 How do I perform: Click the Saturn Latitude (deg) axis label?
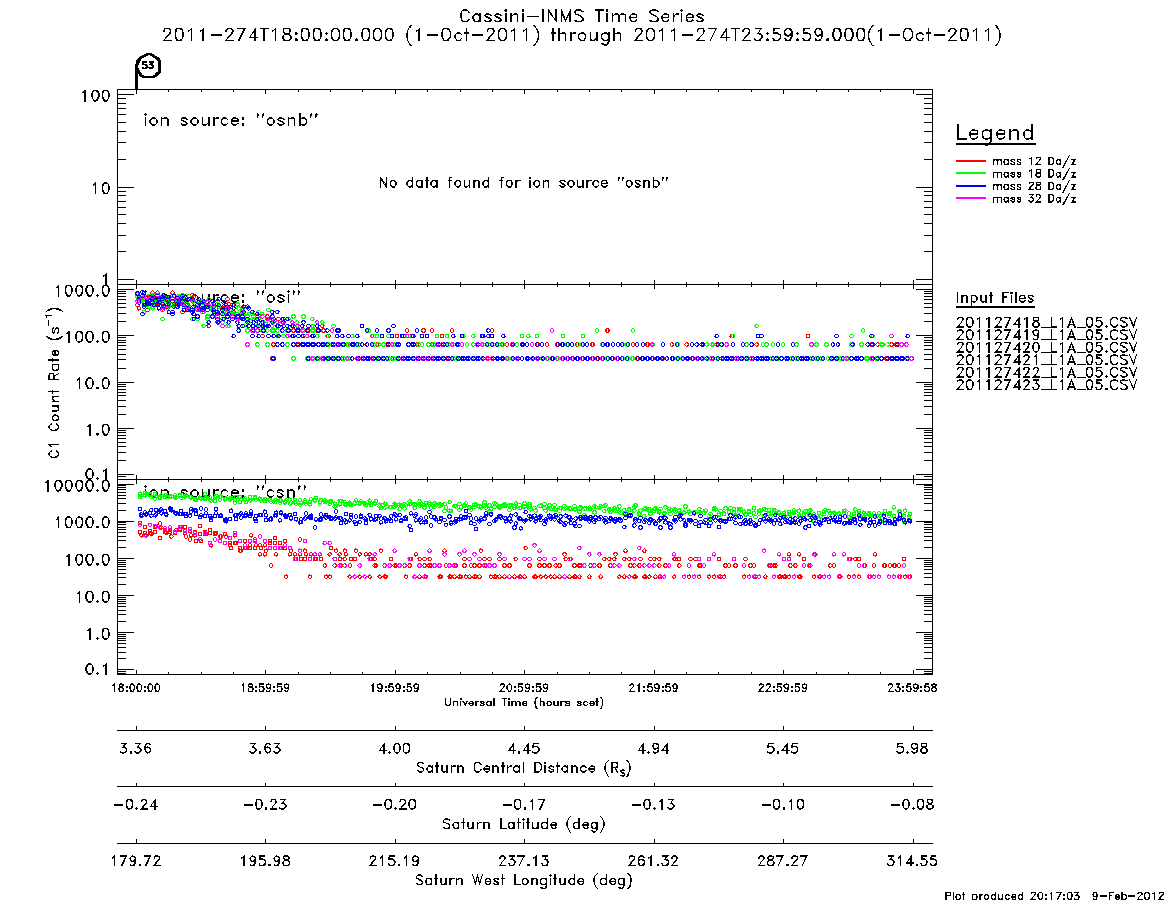[524, 824]
